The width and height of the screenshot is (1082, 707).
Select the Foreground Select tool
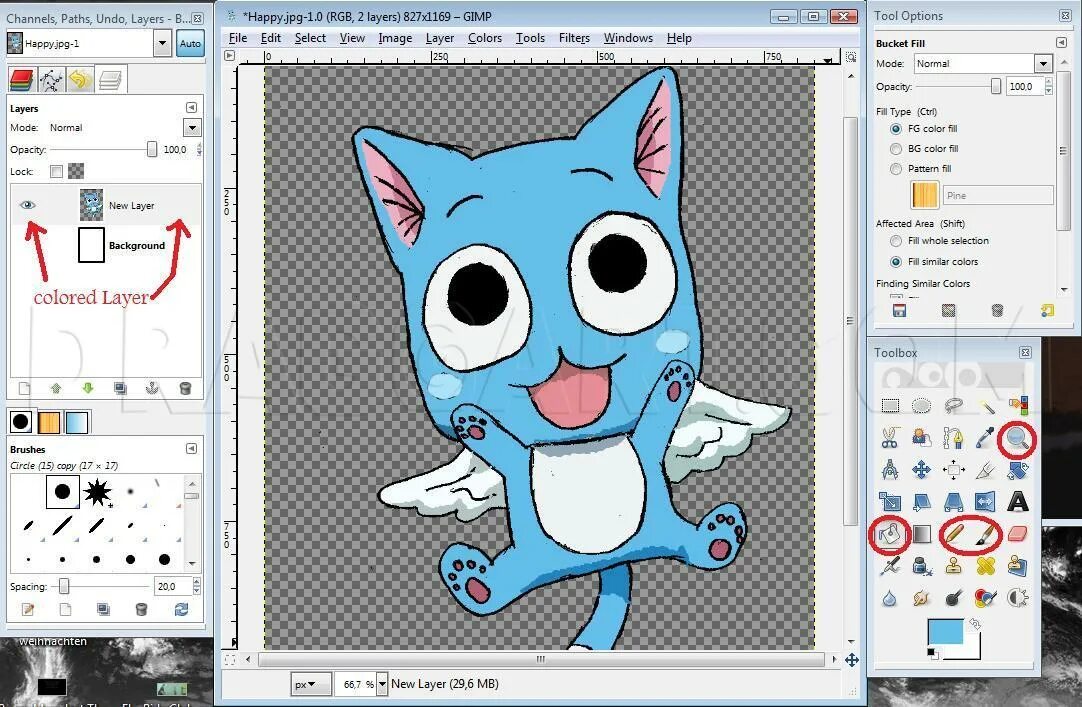921,437
